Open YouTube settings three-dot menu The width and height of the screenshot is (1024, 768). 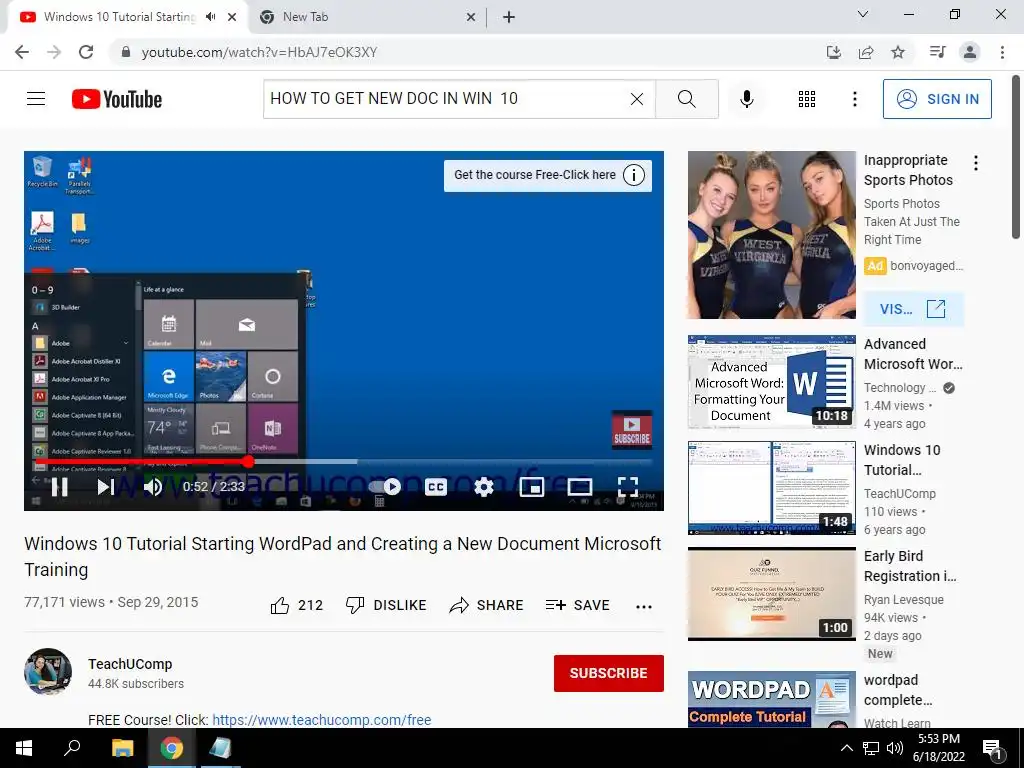[x=854, y=99]
